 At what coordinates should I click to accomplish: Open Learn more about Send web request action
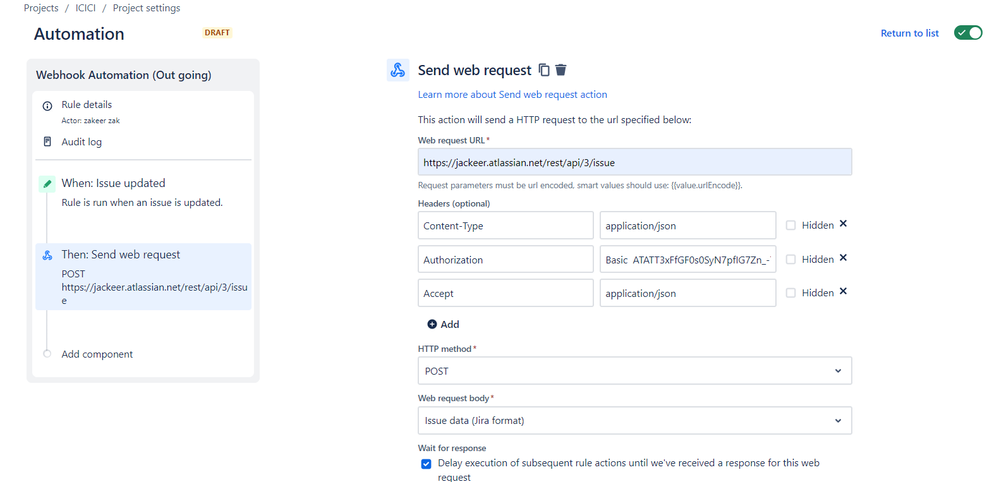click(x=512, y=95)
